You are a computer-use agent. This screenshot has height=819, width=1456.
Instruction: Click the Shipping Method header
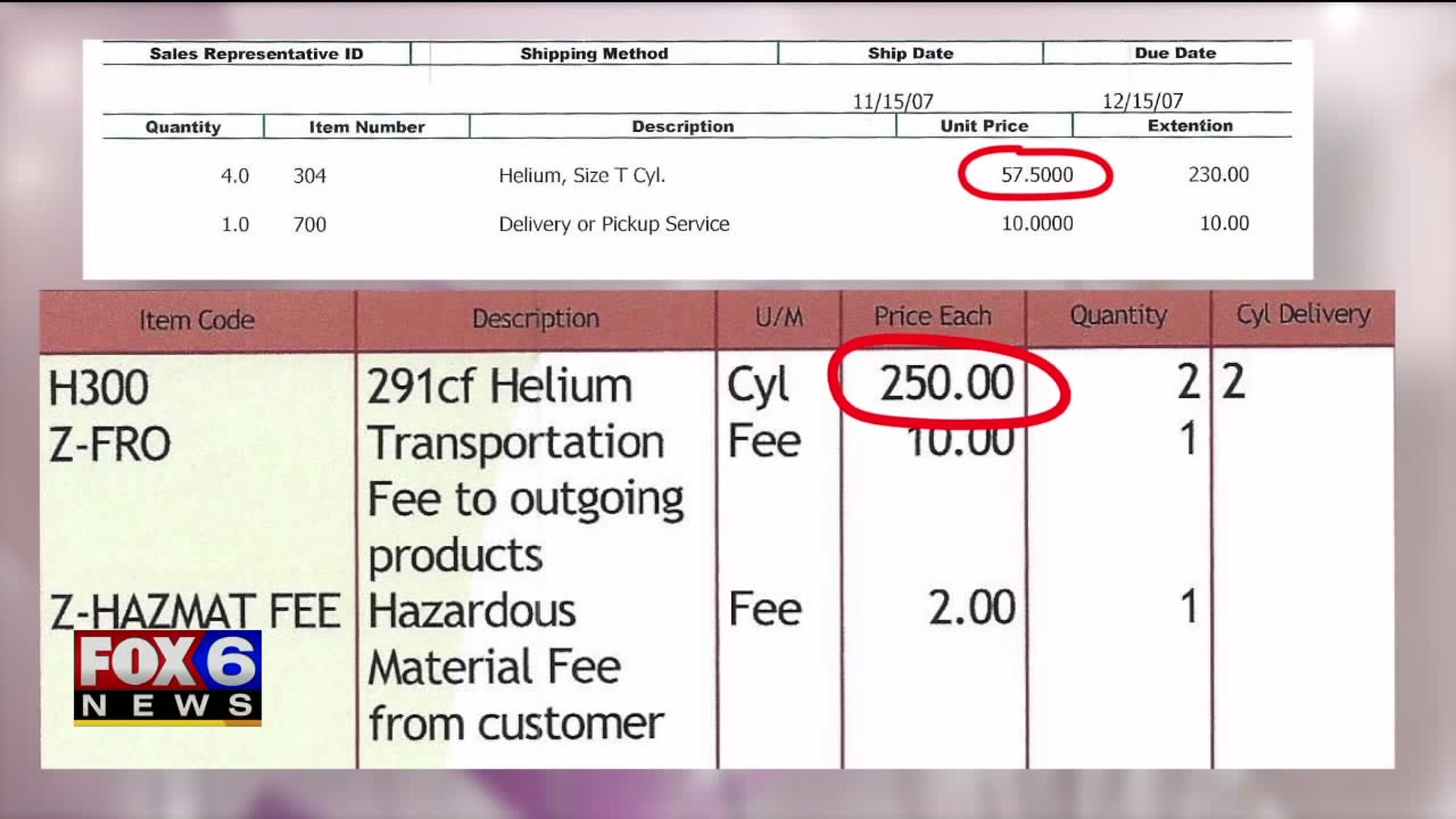[x=594, y=54]
